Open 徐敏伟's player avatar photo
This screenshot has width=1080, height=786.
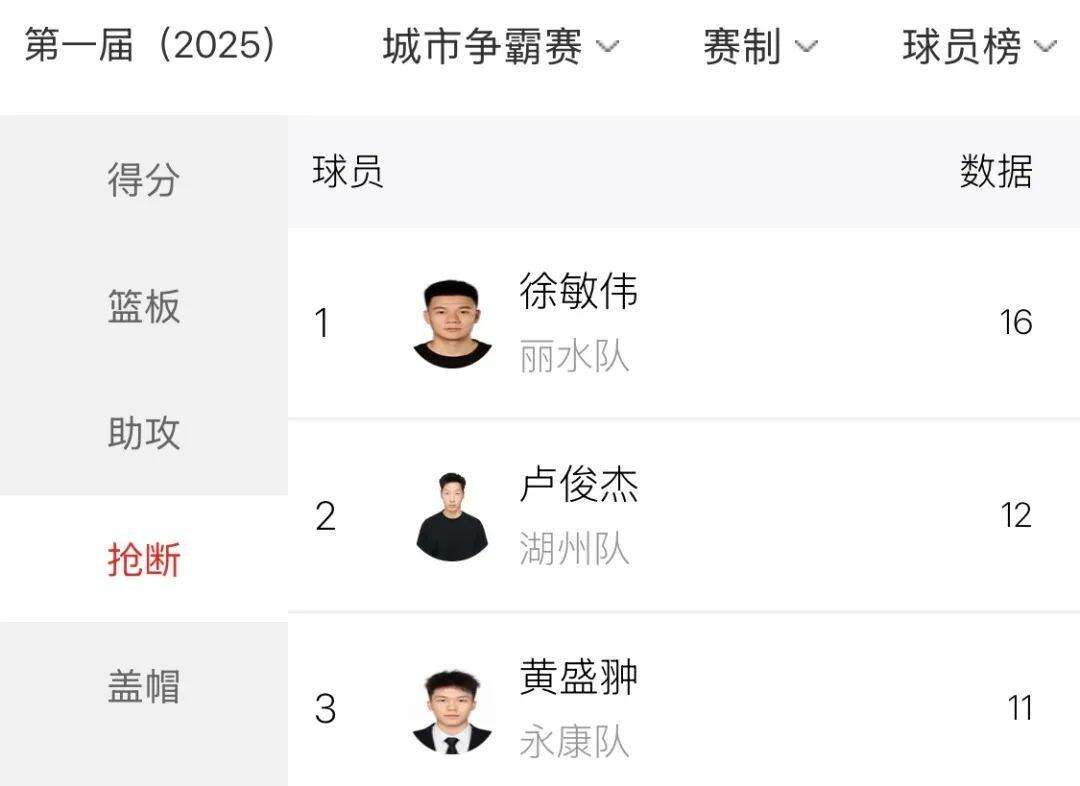(x=452, y=324)
